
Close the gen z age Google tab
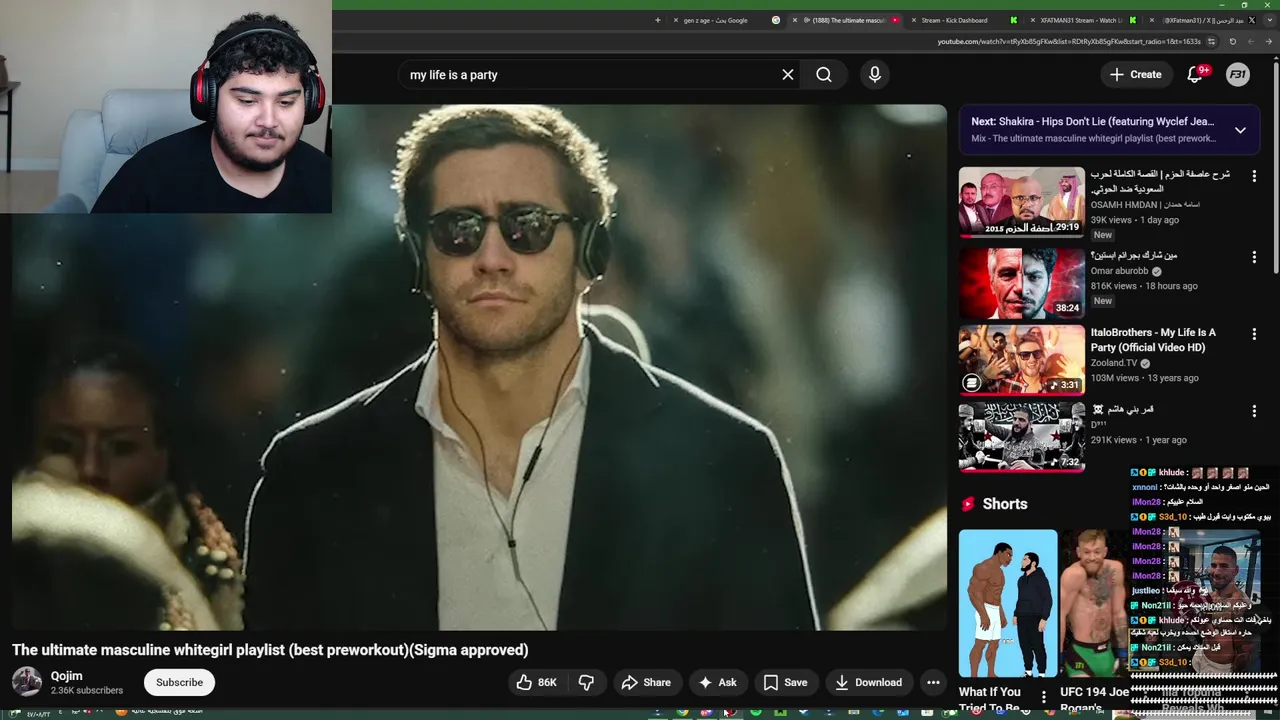[675, 20]
